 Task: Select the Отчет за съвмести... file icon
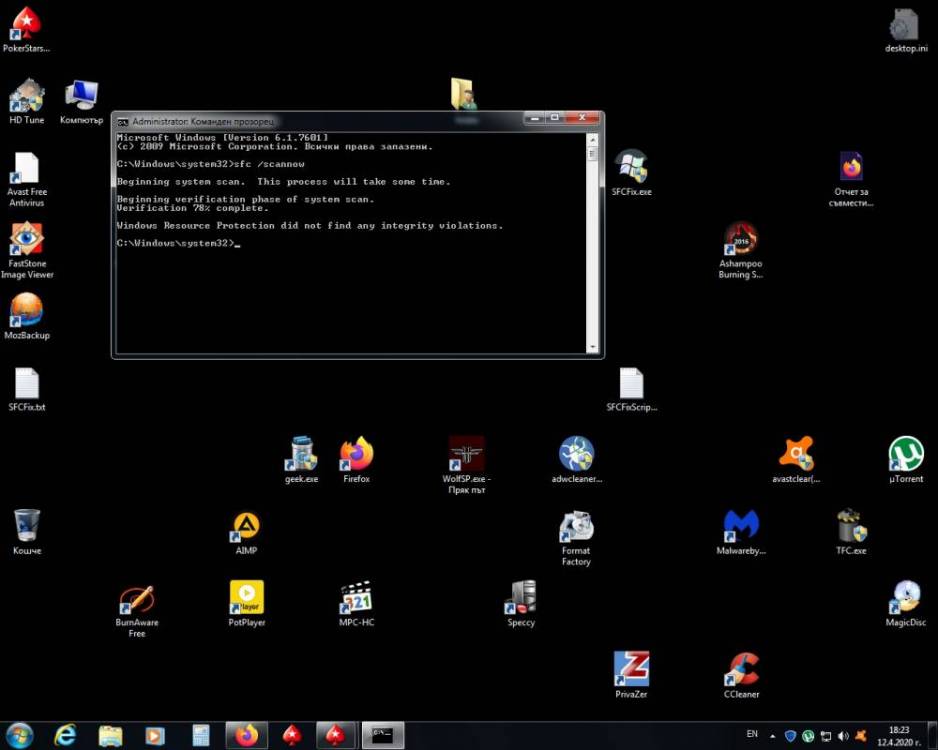tap(851, 179)
